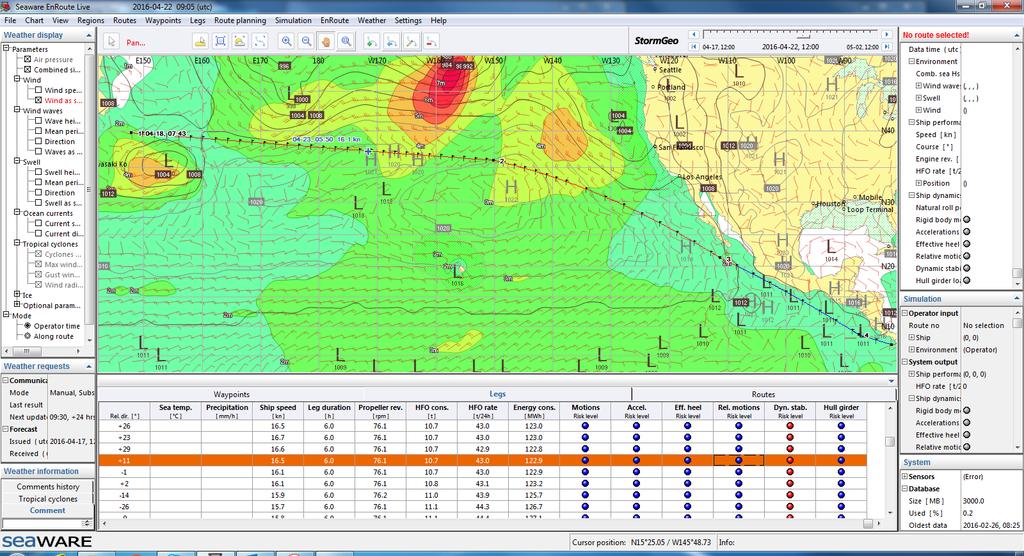
Task: Click the zoom out magnifier icon
Action: (306, 42)
